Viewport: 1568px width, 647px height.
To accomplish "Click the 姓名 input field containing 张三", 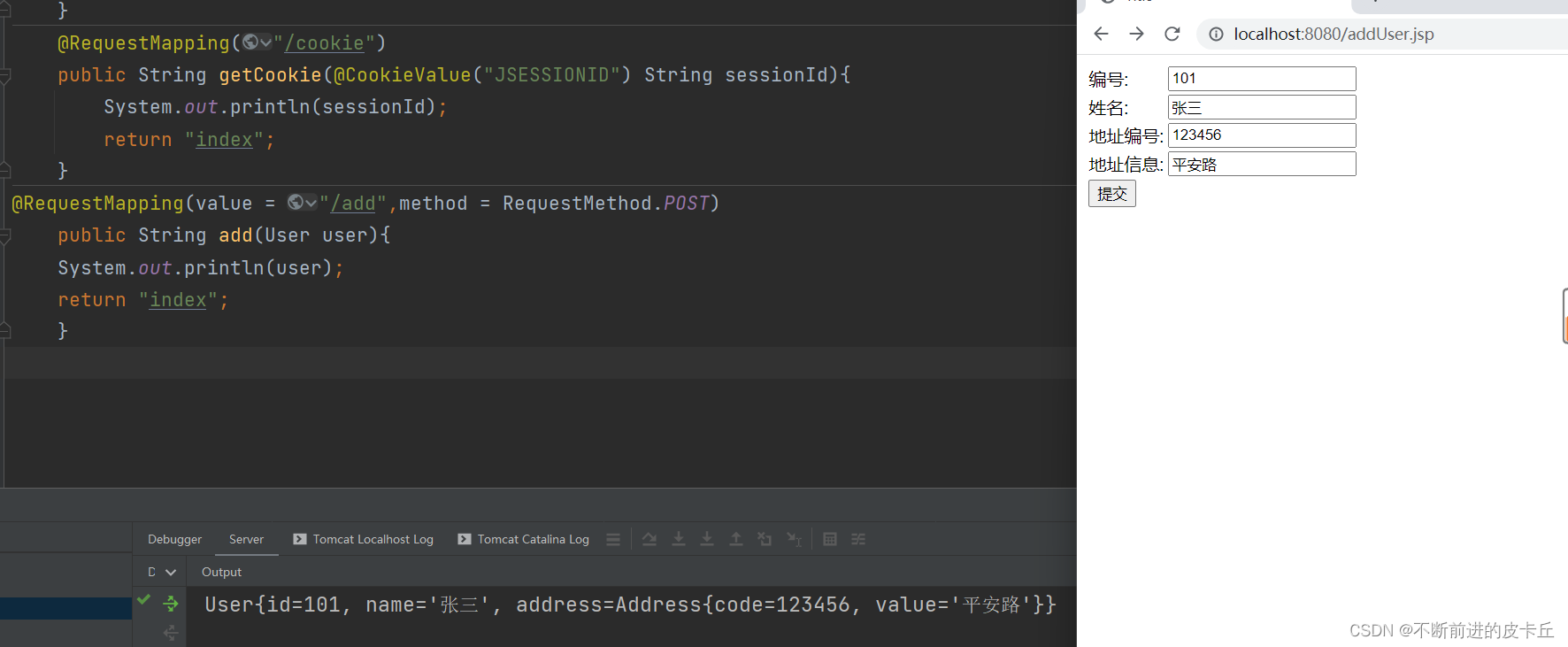I will pos(1262,107).
